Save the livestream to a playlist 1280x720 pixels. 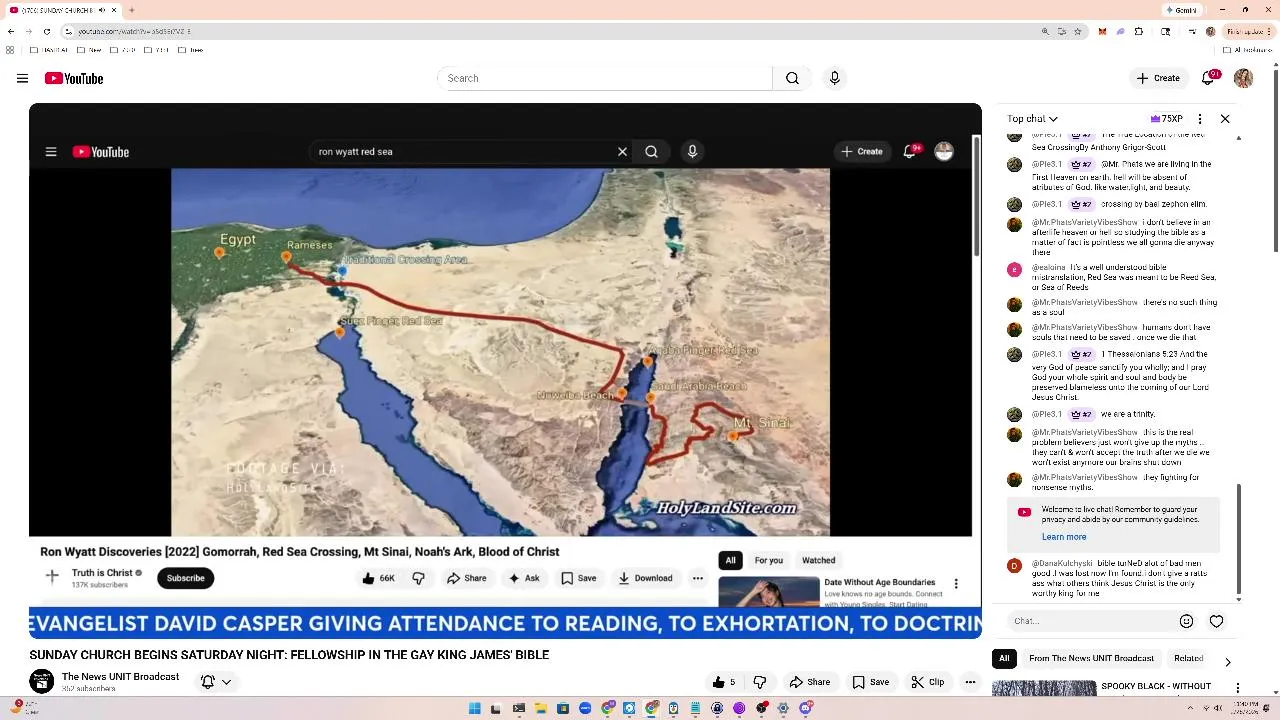pyautogui.click(x=870, y=682)
